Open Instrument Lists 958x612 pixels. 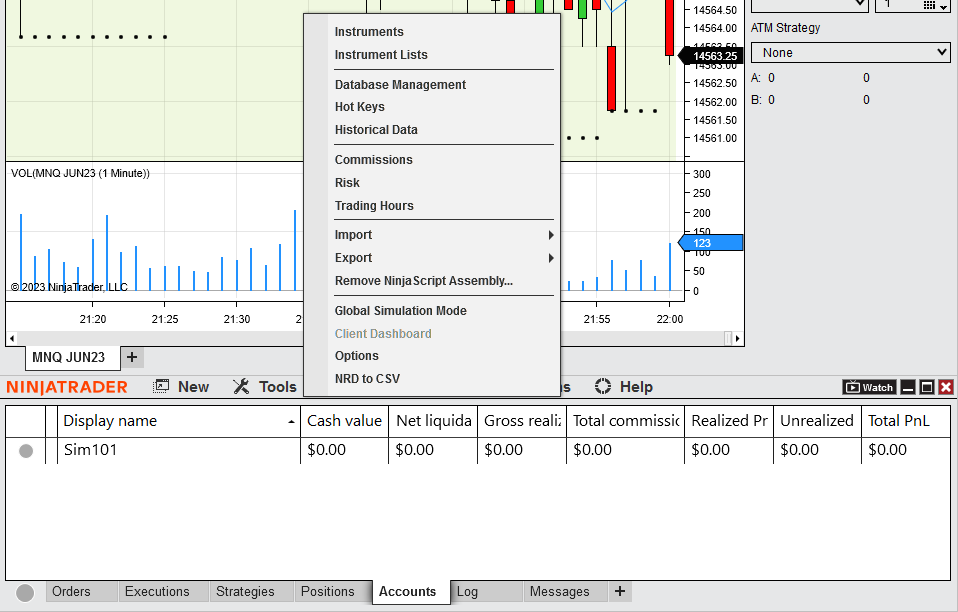click(x=381, y=55)
